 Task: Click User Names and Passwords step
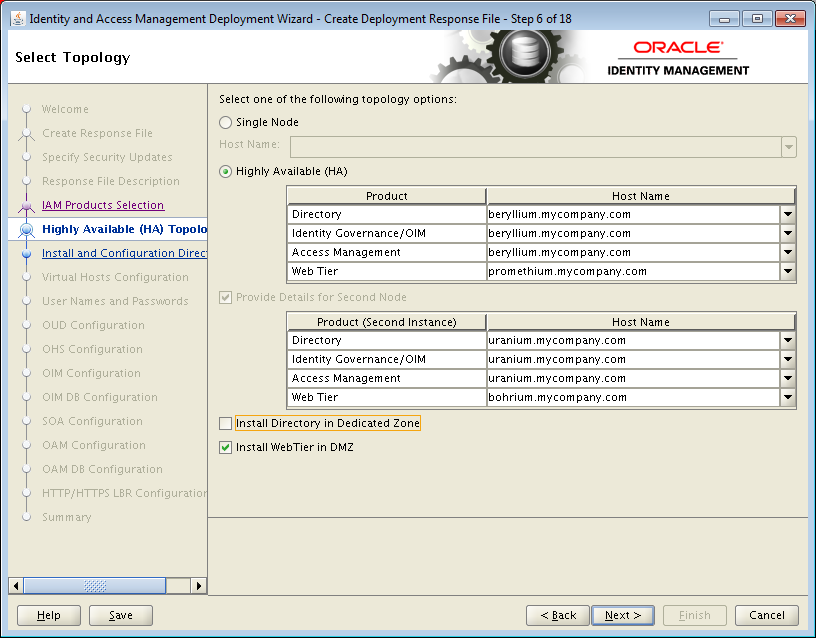coord(115,301)
